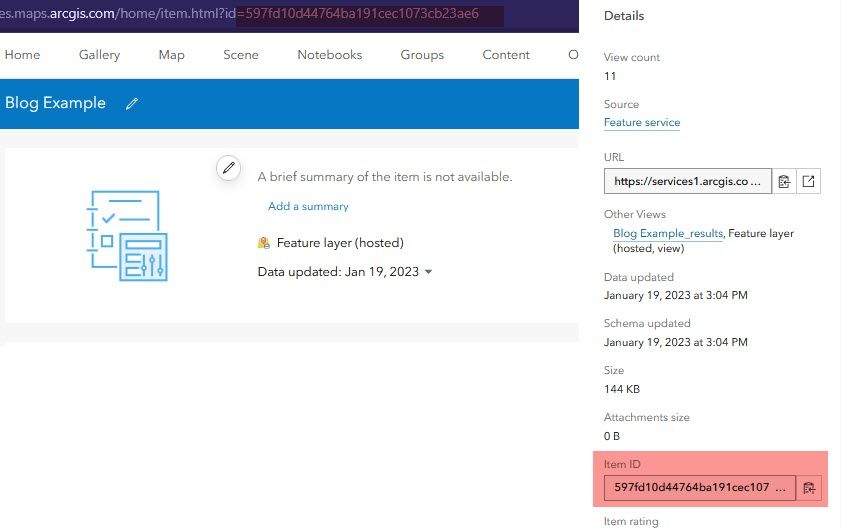Open the service URL in new window
Image resolution: width=841 pixels, height=529 pixels.
coord(808,181)
